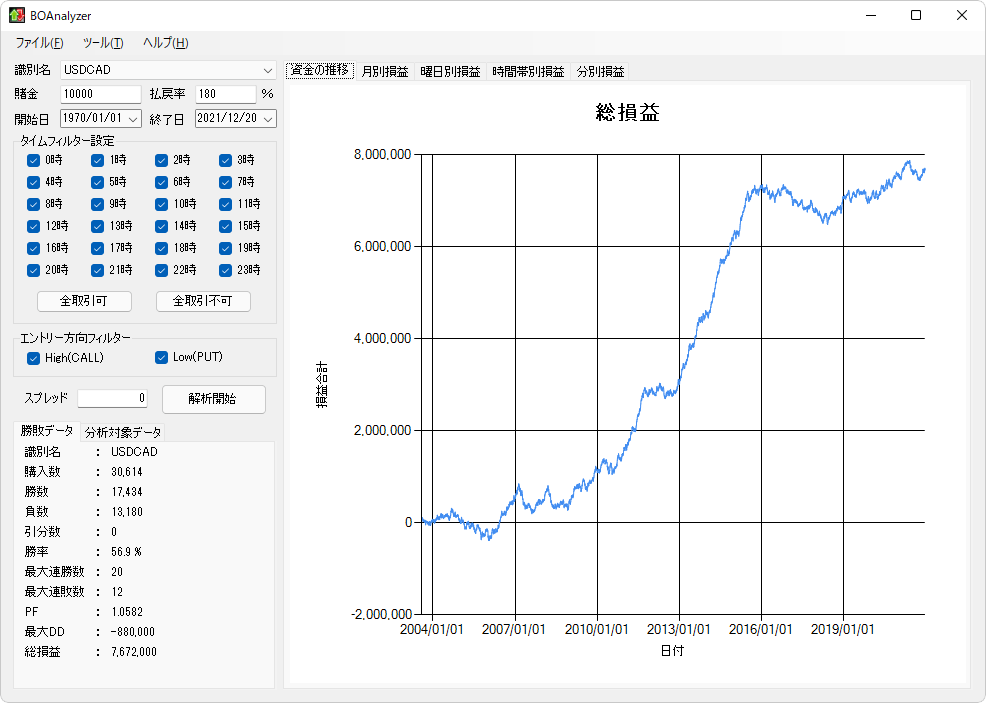Toggle the 5時 checkbox

click(97, 182)
